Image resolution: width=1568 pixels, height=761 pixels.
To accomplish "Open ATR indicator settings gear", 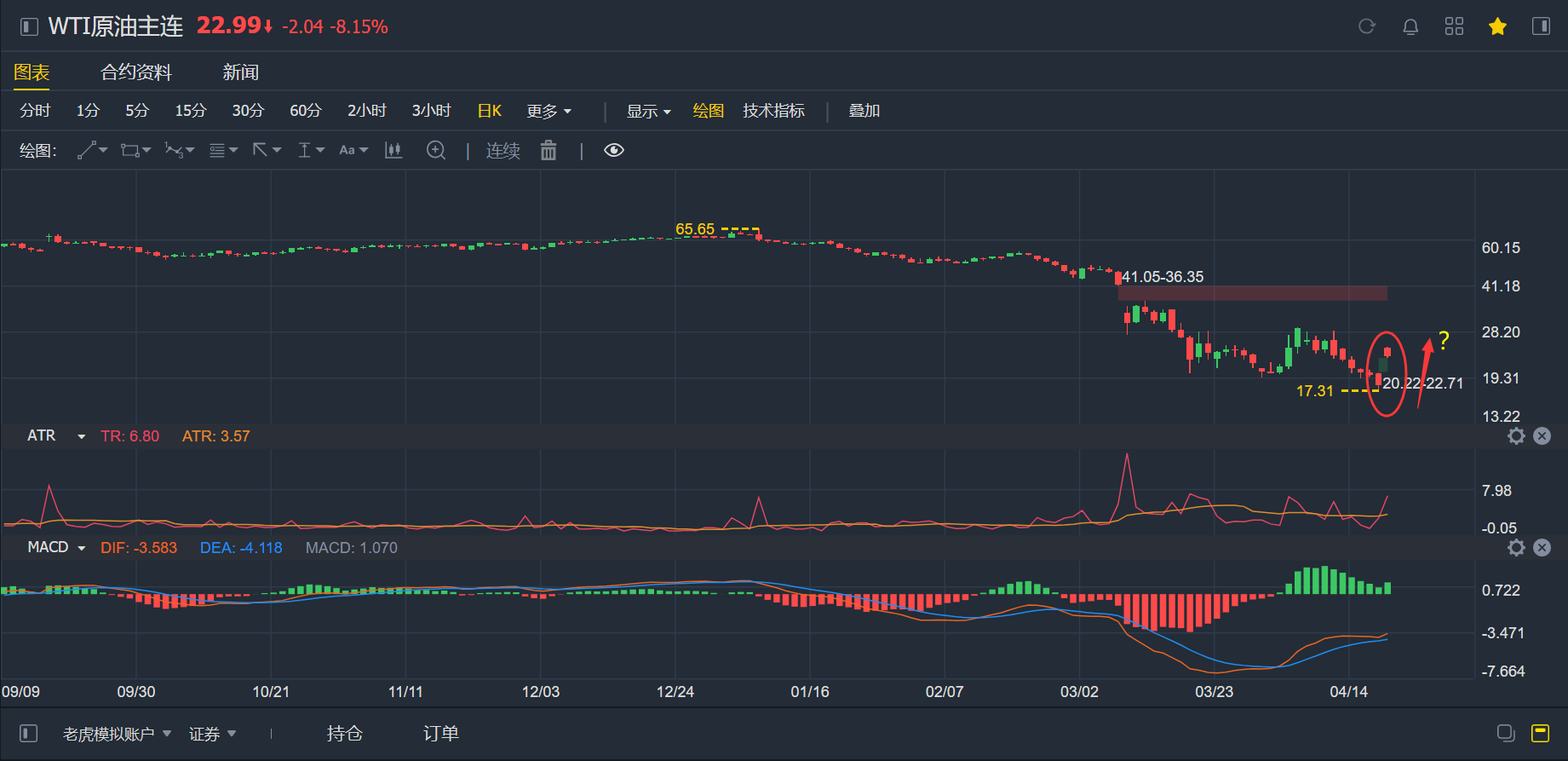I will coord(1516,436).
